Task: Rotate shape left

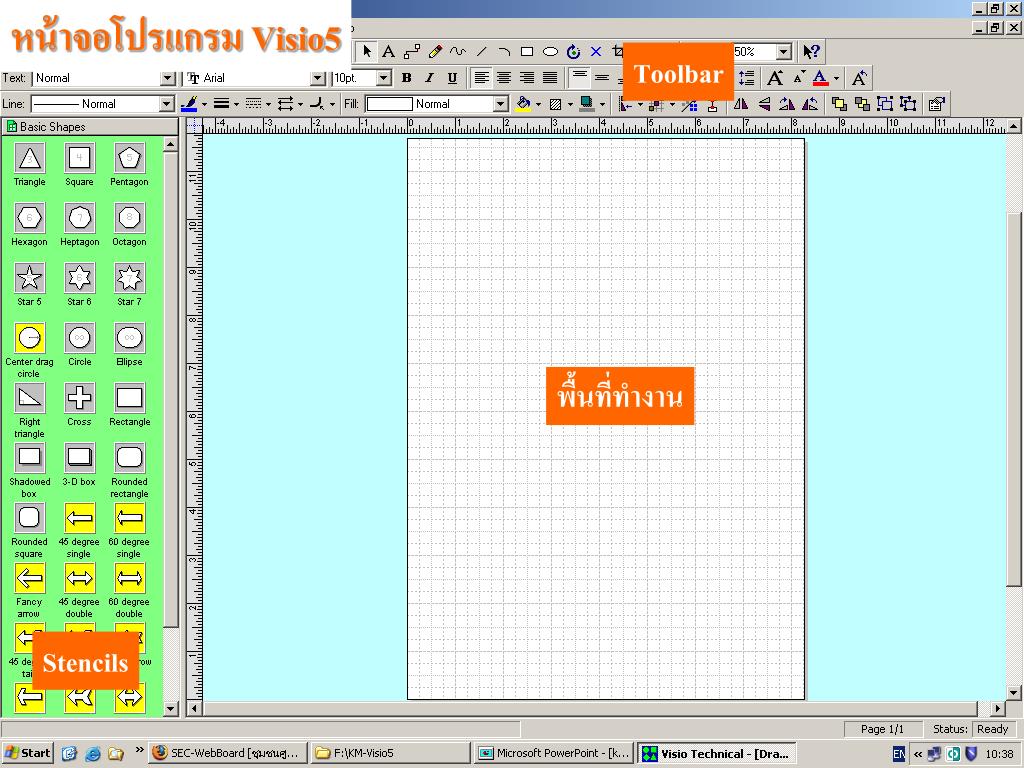Action: pyautogui.click(x=810, y=104)
